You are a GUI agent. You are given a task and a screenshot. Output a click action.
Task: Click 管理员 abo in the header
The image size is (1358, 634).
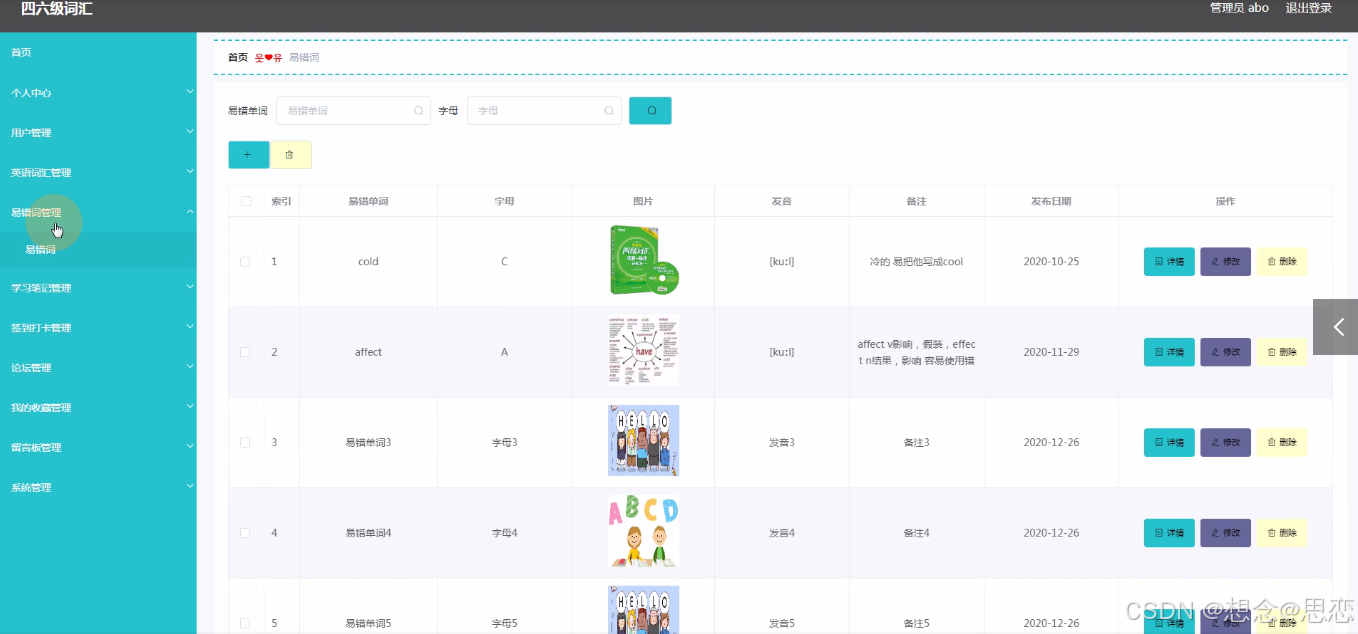click(1239, 8)
